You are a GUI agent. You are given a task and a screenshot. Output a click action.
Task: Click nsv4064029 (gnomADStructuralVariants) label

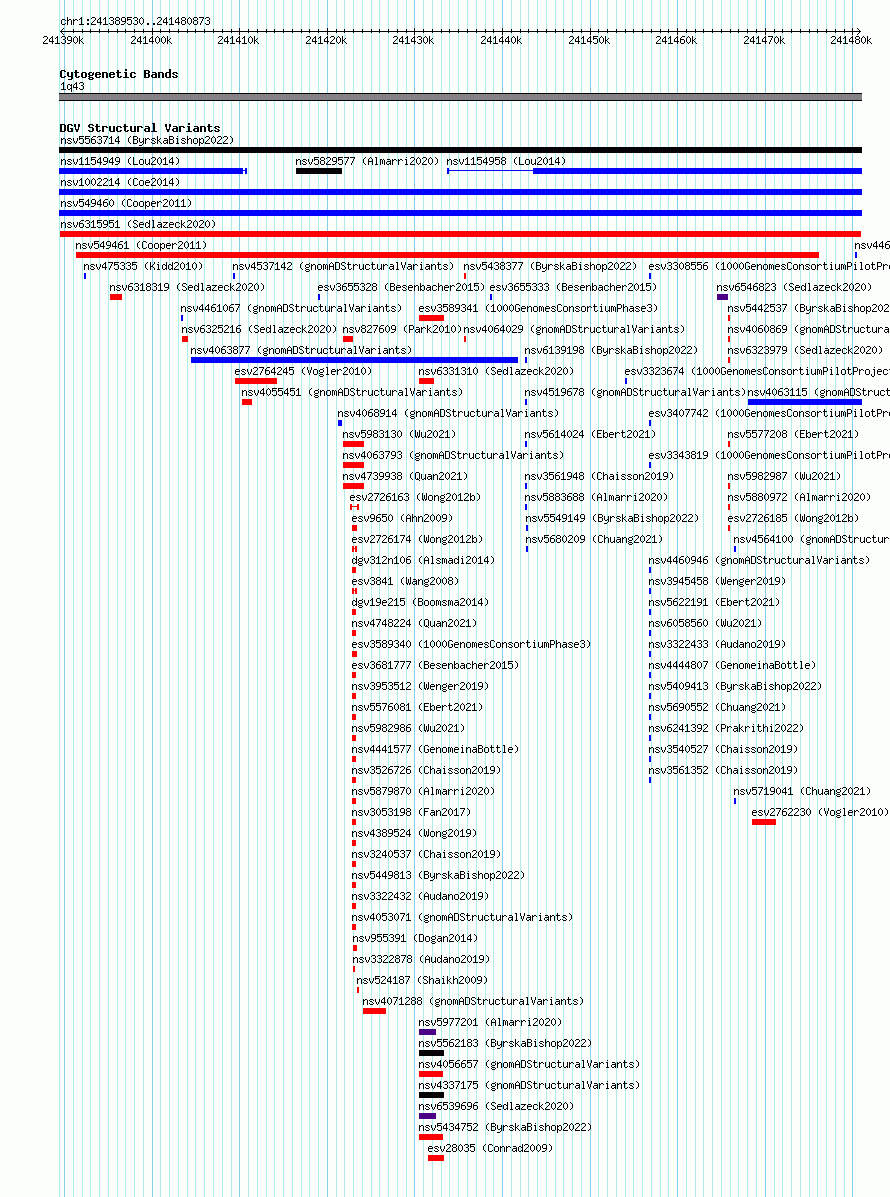[574, 329]
